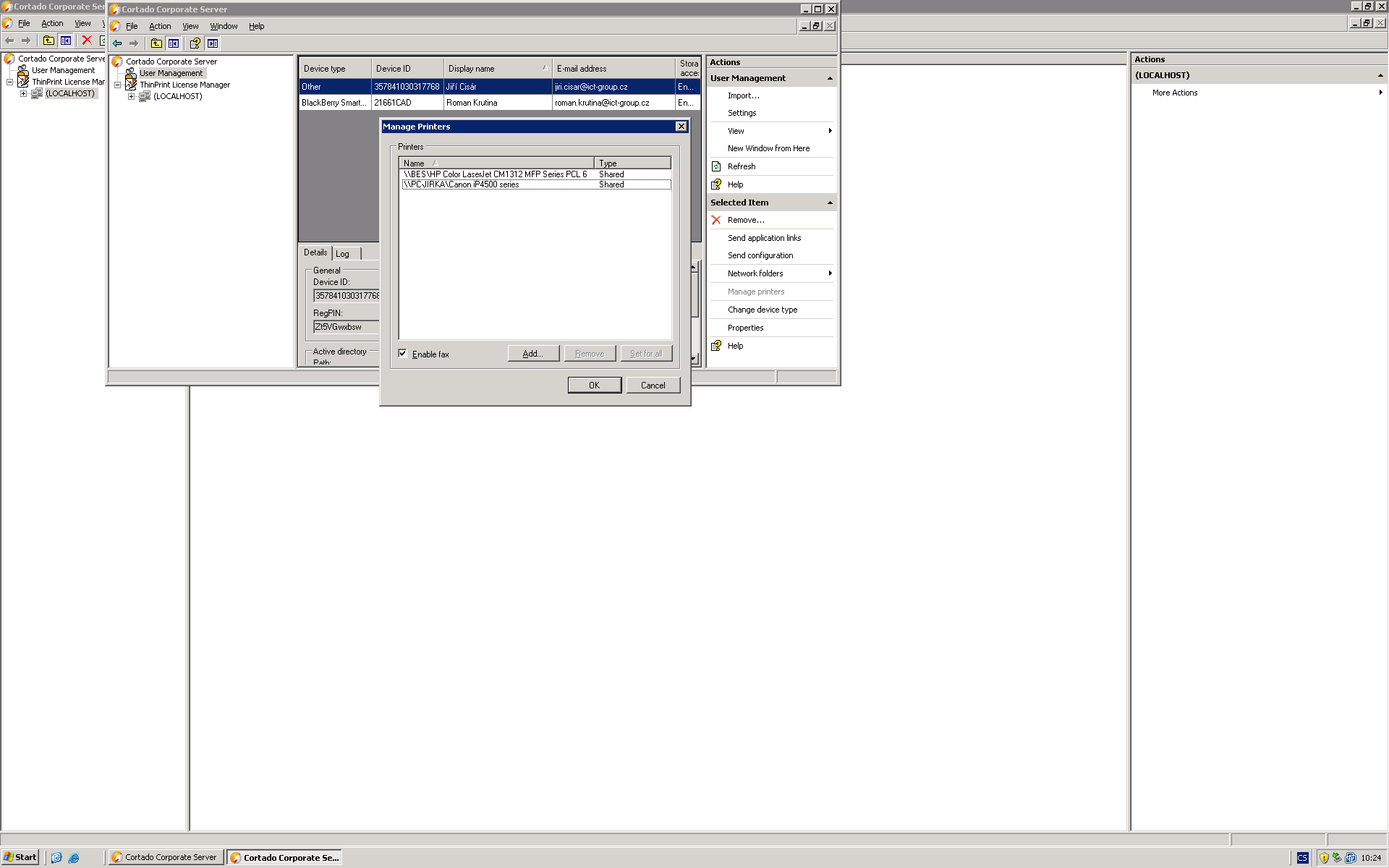Uncheck the Enable fax checkbox
This screenshot has width=1389, height=868.
pos(403,354)
